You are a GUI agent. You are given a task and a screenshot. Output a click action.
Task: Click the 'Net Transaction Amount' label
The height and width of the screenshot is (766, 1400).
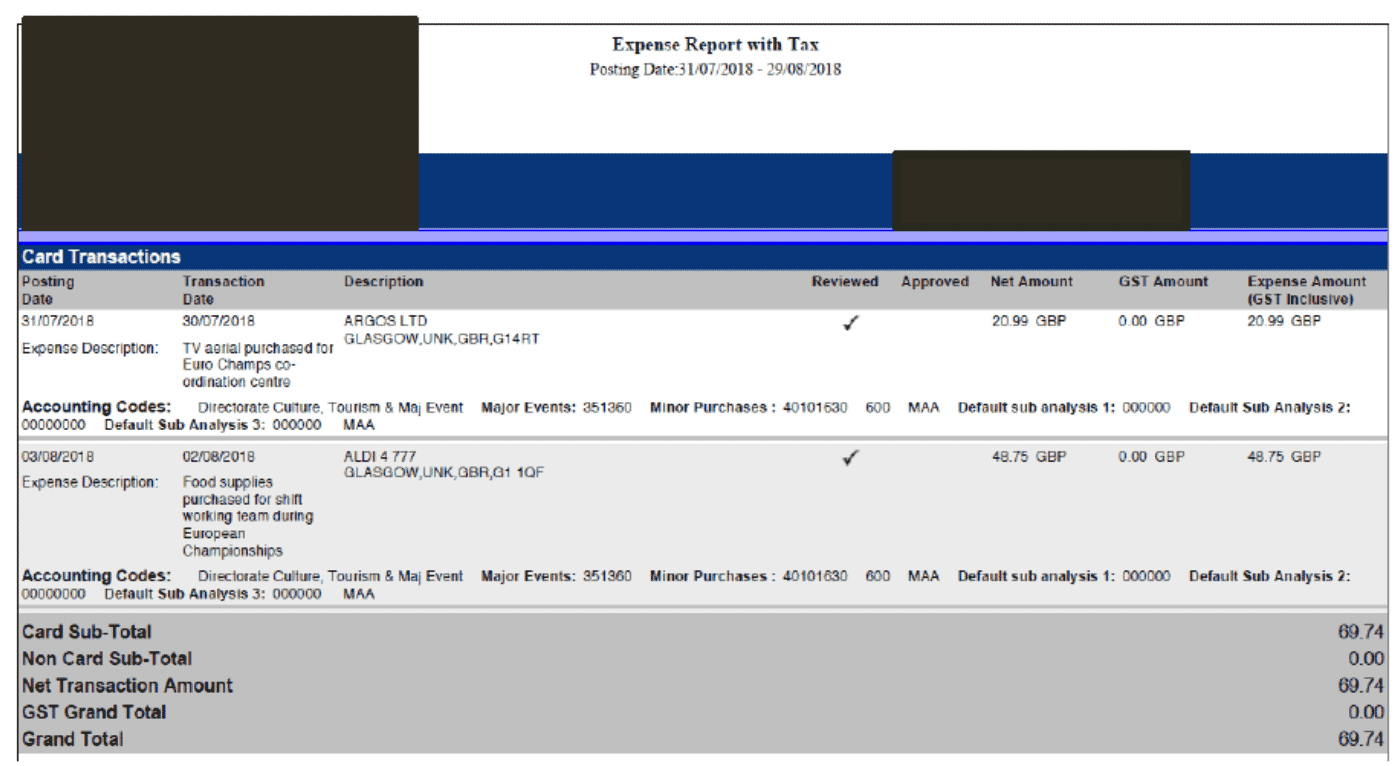point(127,686)
